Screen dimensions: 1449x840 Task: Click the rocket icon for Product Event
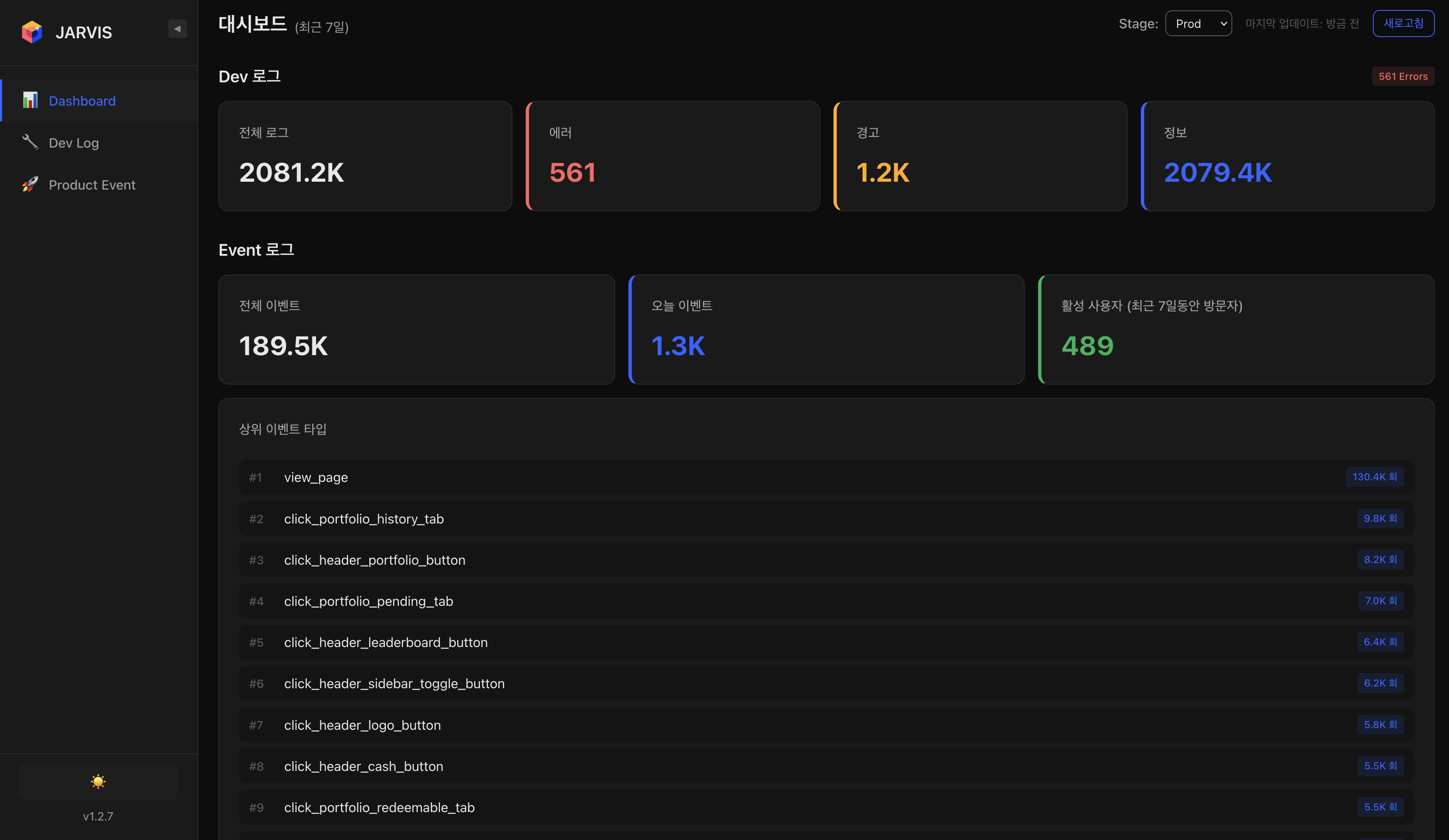coord(30,185)
